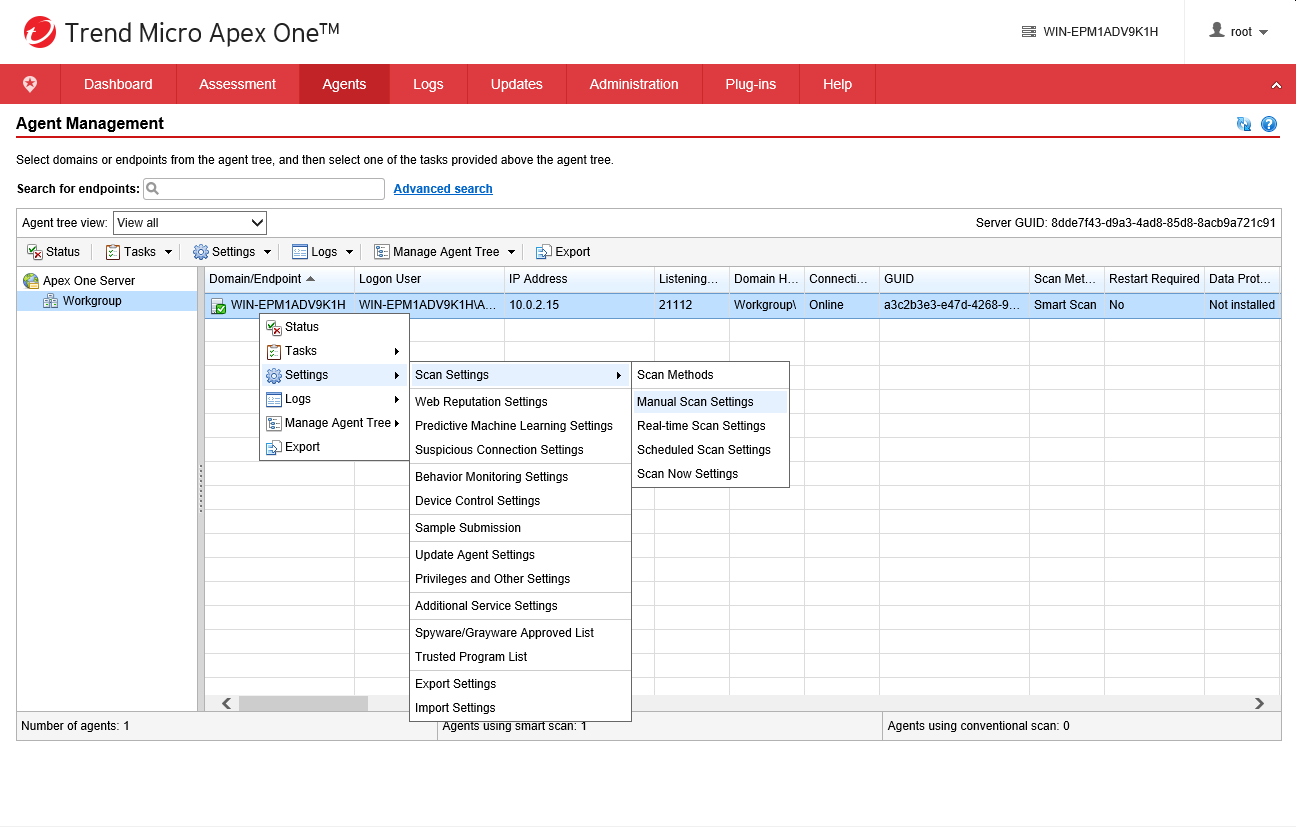Expand the Tasks submenu in context menu
The width and height of the screenshot is (1296, 827).
tap(397, 351)
